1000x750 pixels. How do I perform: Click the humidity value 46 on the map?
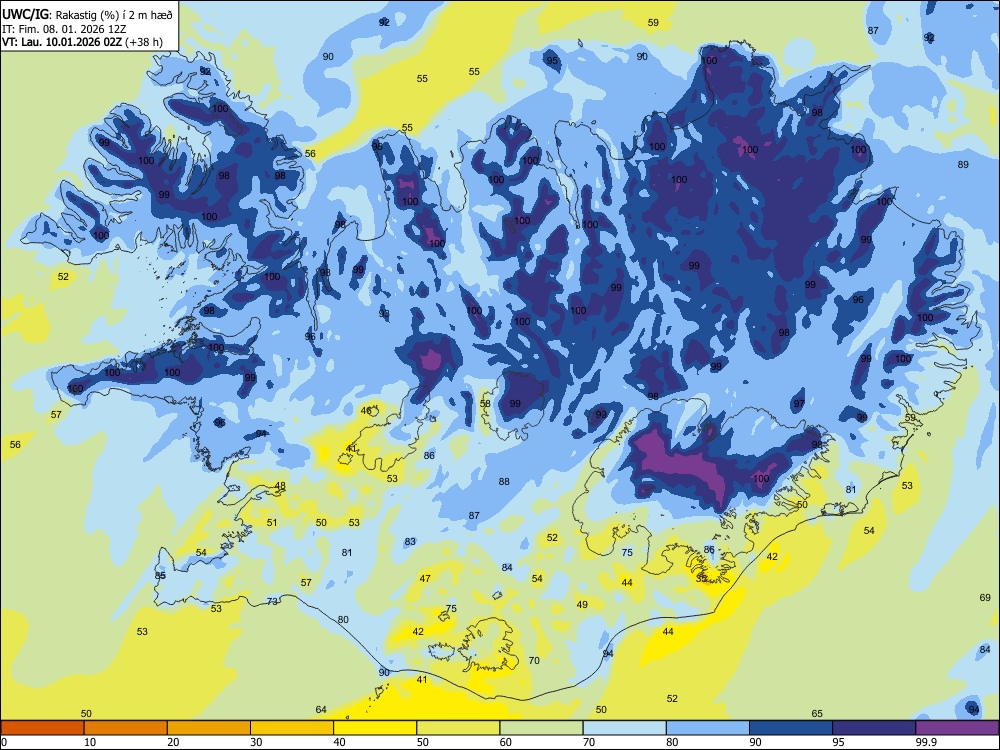(366, 411)
